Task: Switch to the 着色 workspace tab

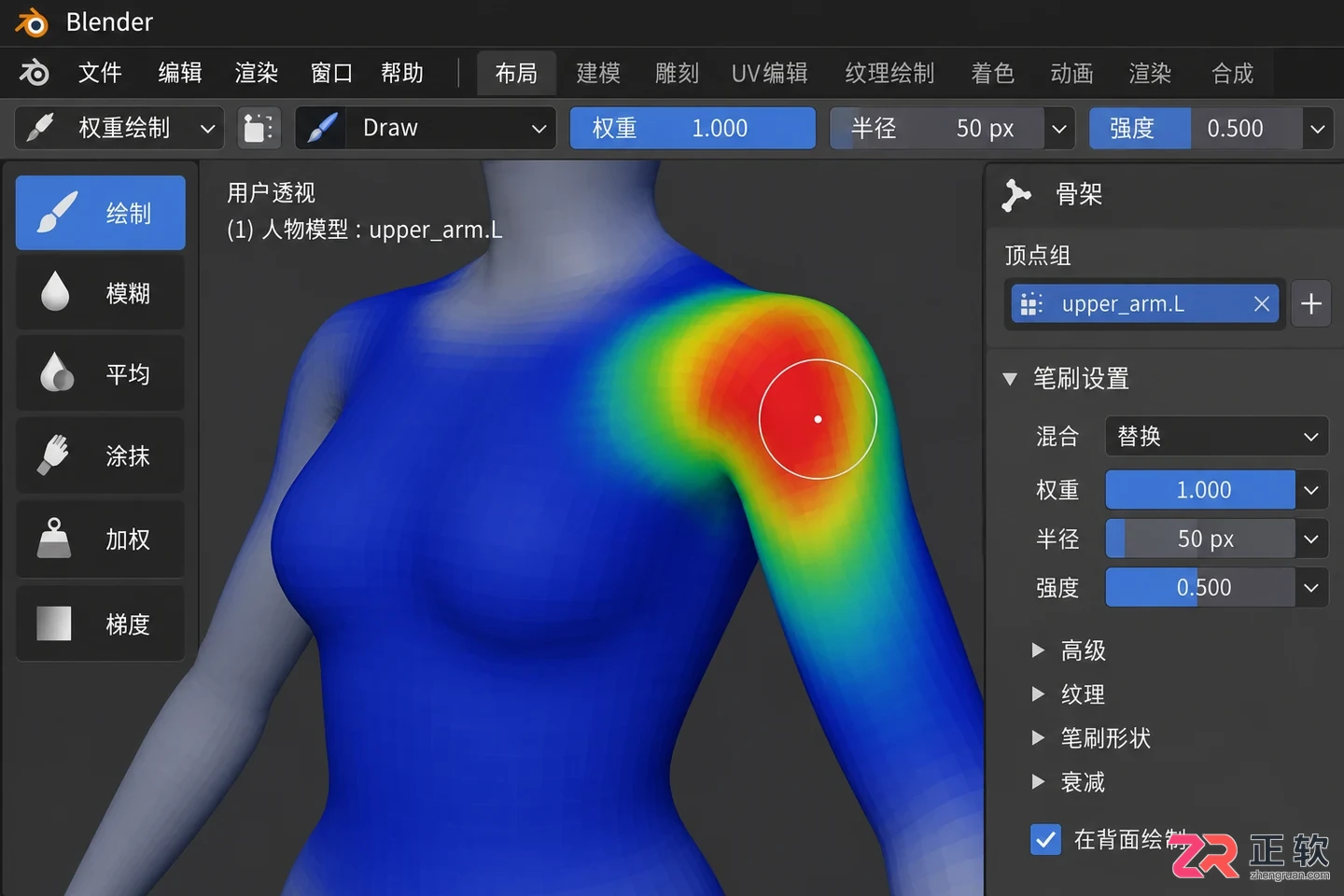Action: coord(992,74)
